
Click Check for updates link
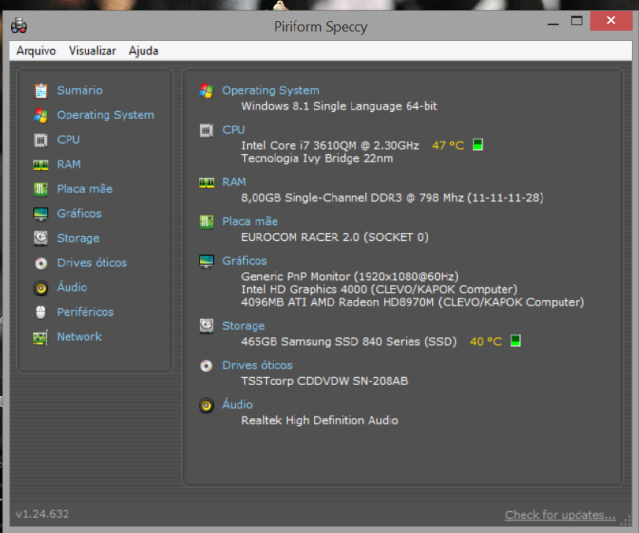560,515
